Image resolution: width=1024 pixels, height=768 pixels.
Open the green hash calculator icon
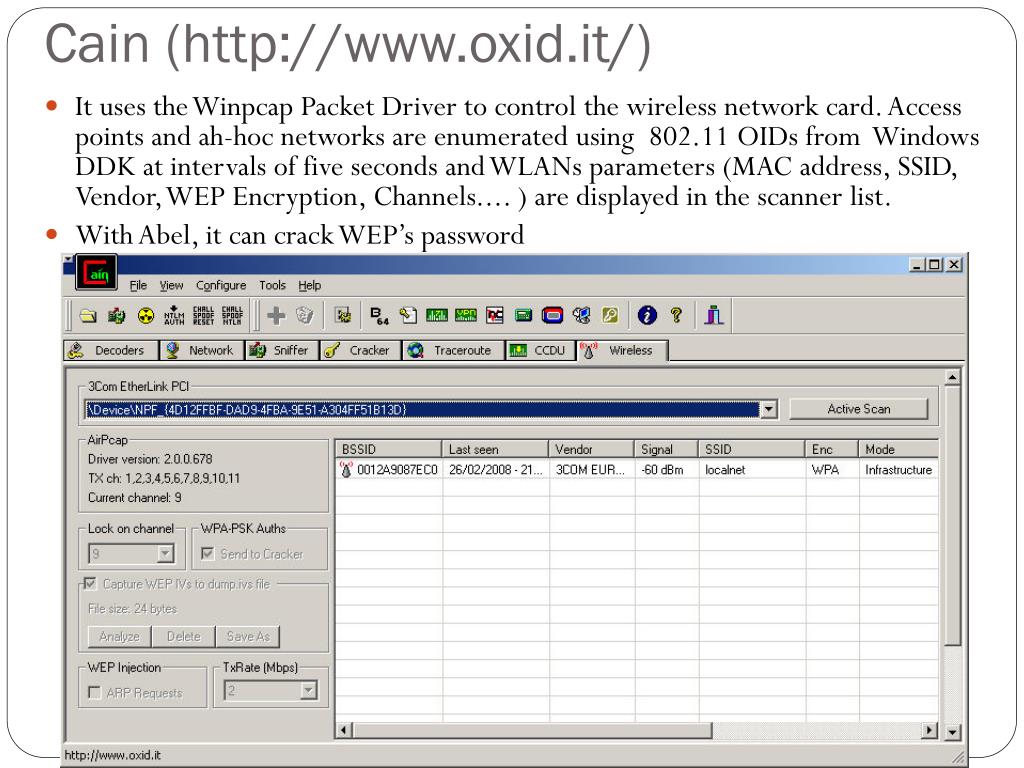tap(523, 316)
